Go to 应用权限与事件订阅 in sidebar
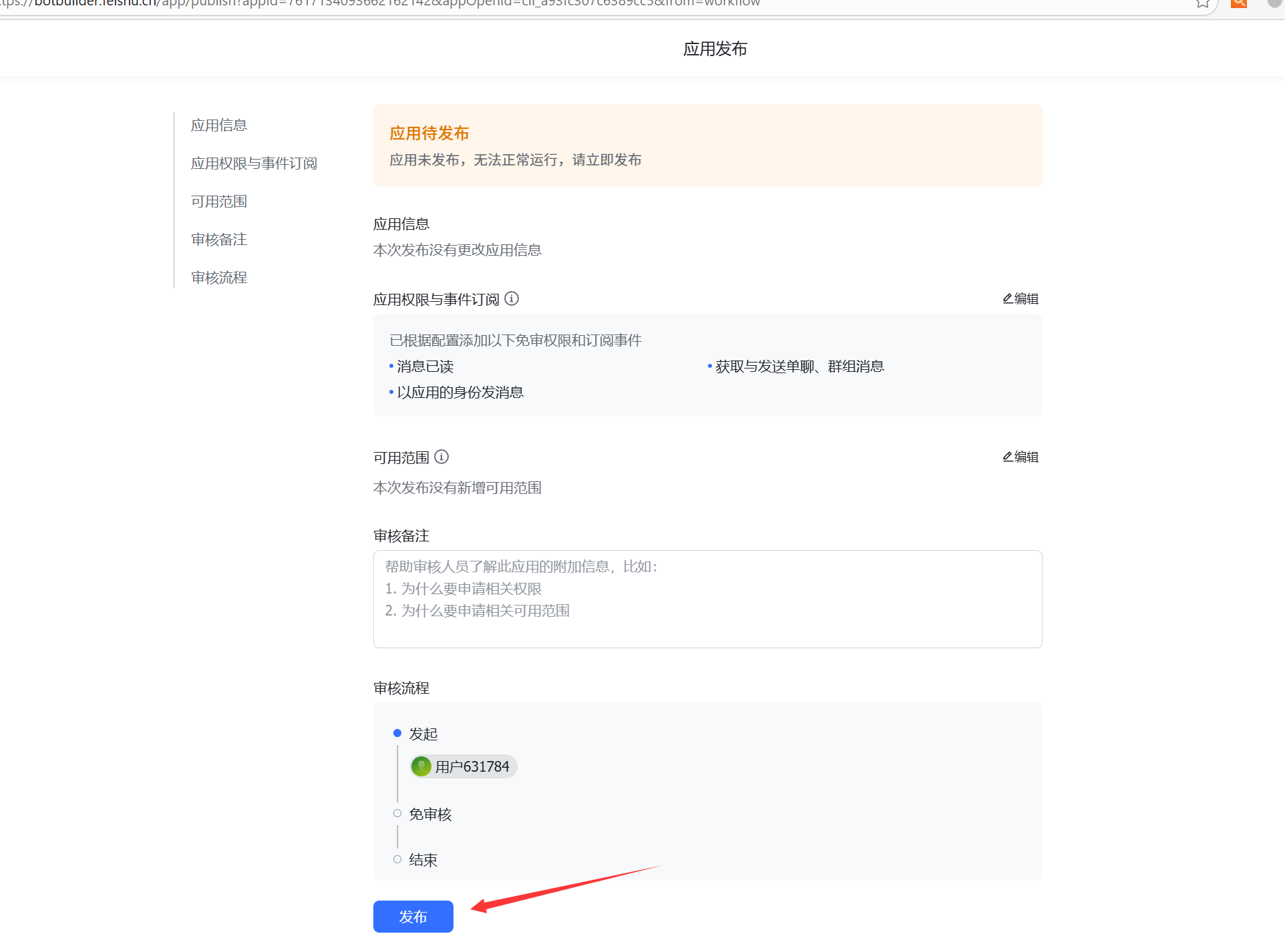 tap(254, 164)
